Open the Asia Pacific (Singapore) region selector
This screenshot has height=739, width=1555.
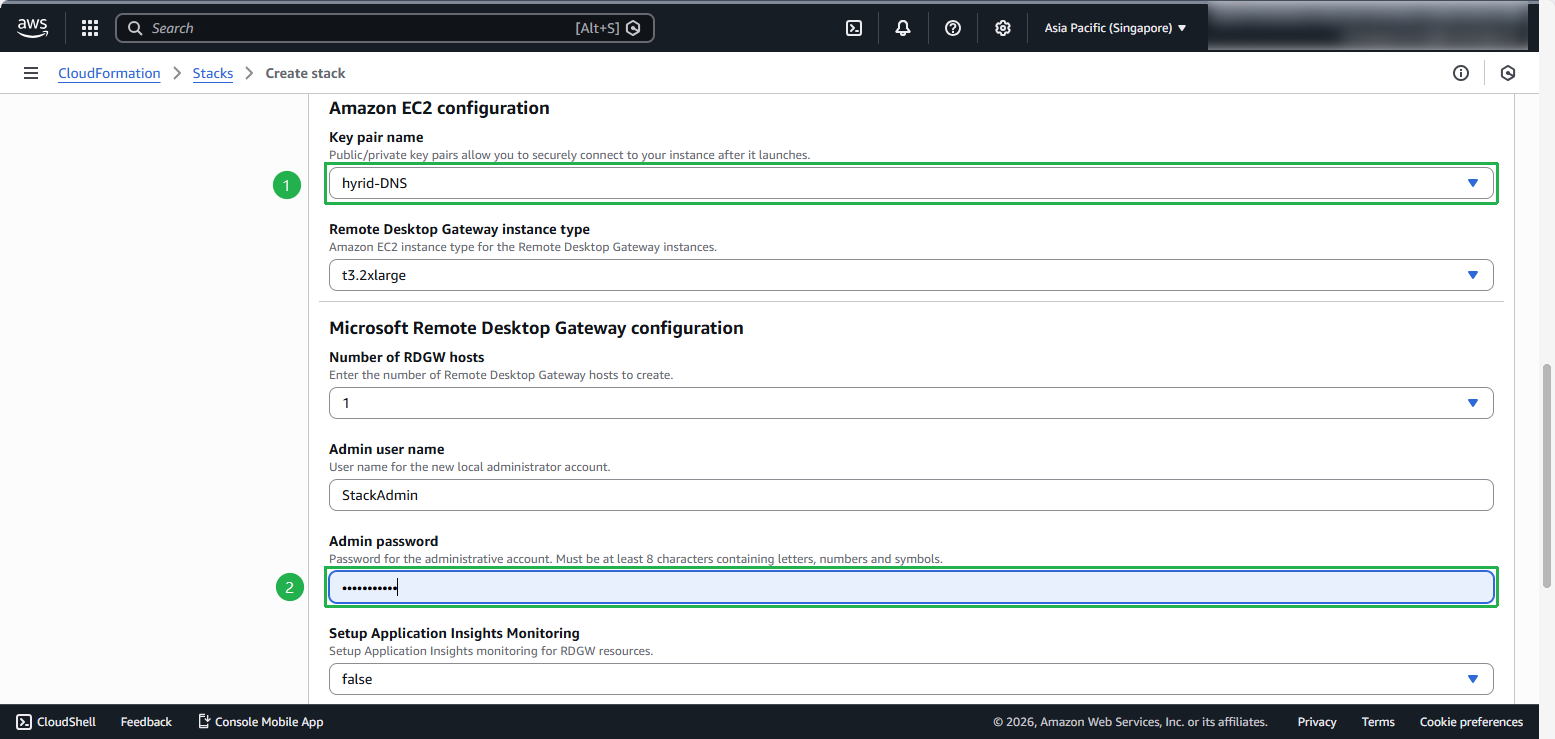pos(1113,27)
